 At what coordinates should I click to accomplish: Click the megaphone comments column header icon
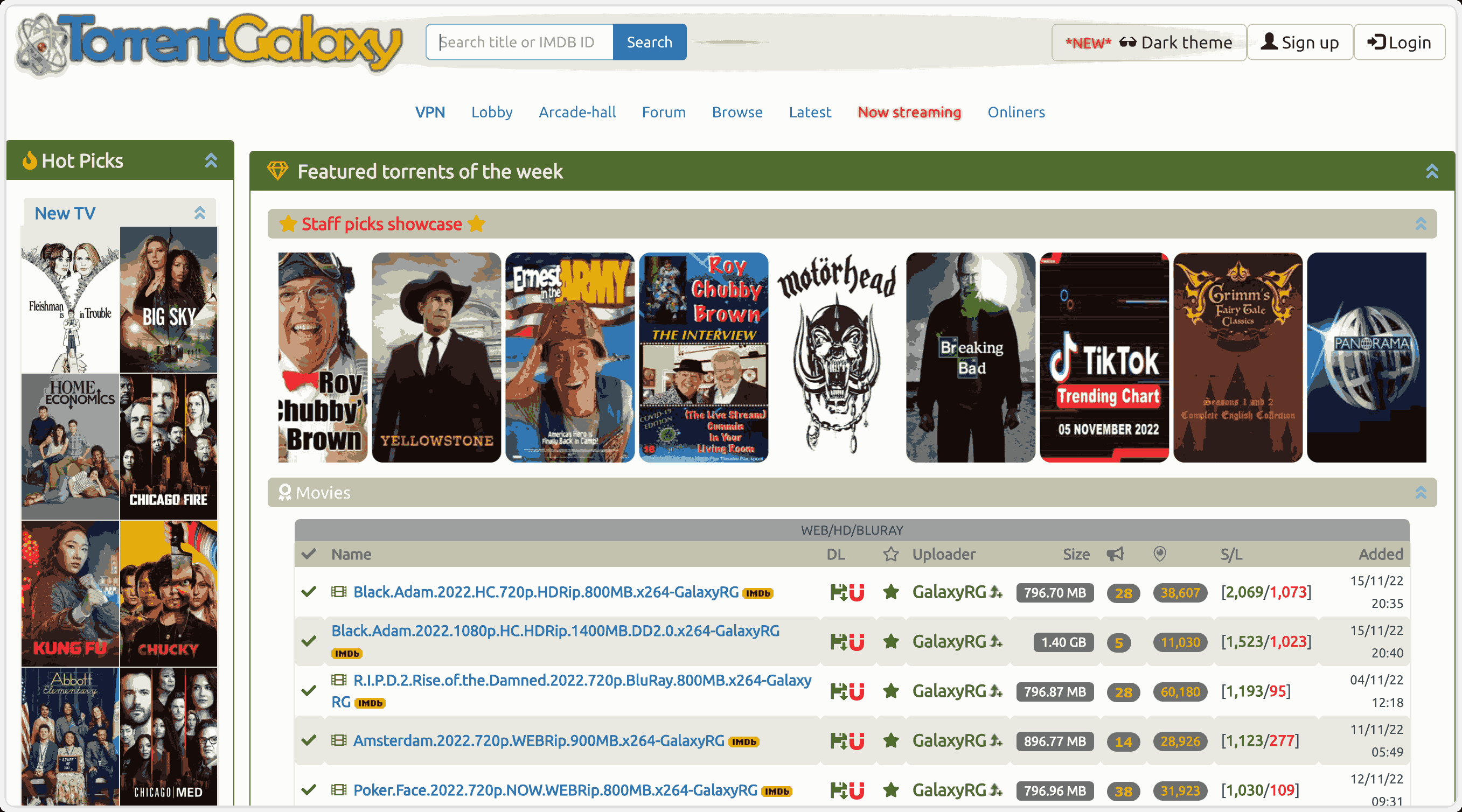pyautogui.click(x=1115, y=555)
